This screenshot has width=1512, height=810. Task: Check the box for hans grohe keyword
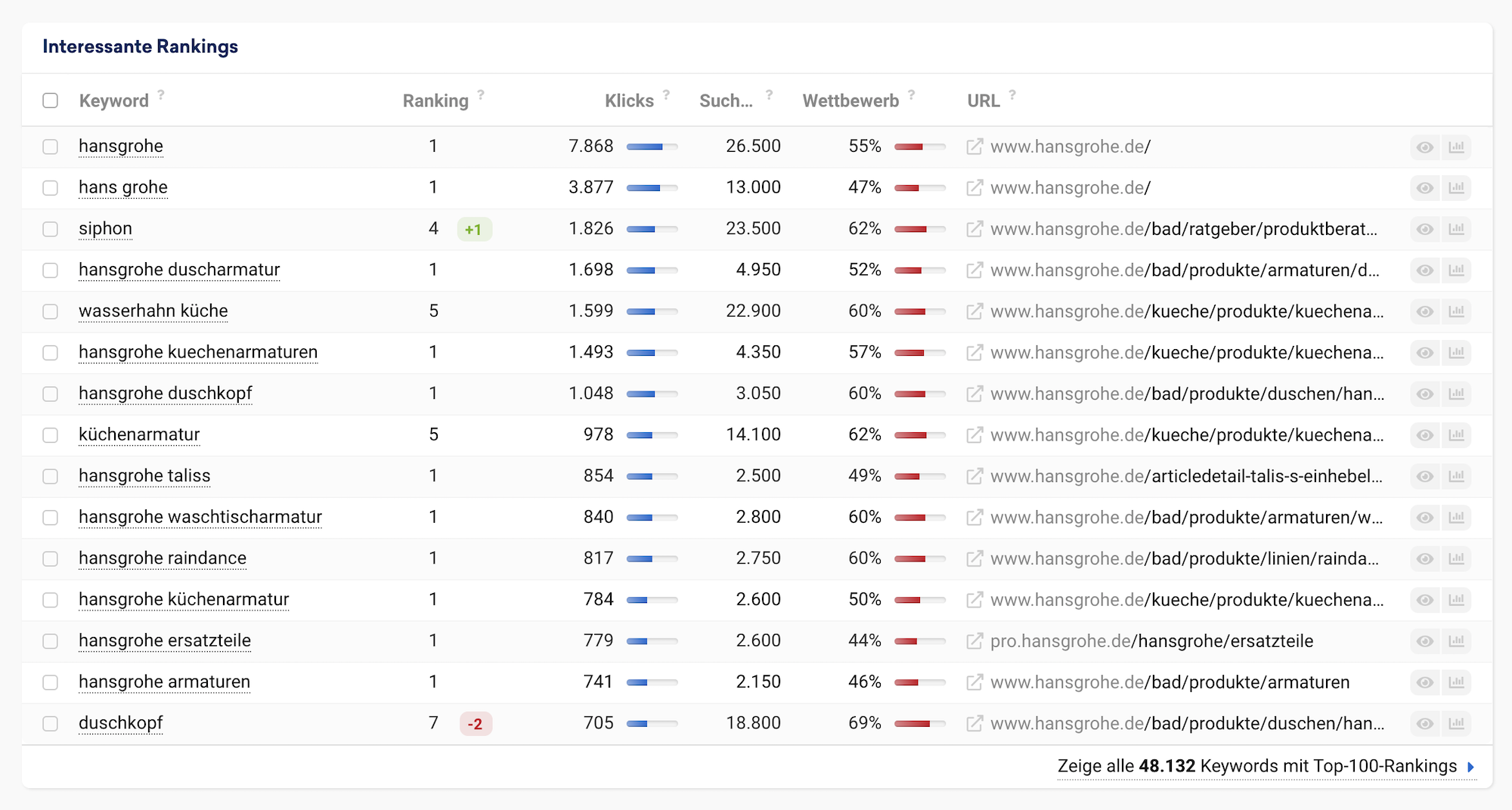pos(51,187)
